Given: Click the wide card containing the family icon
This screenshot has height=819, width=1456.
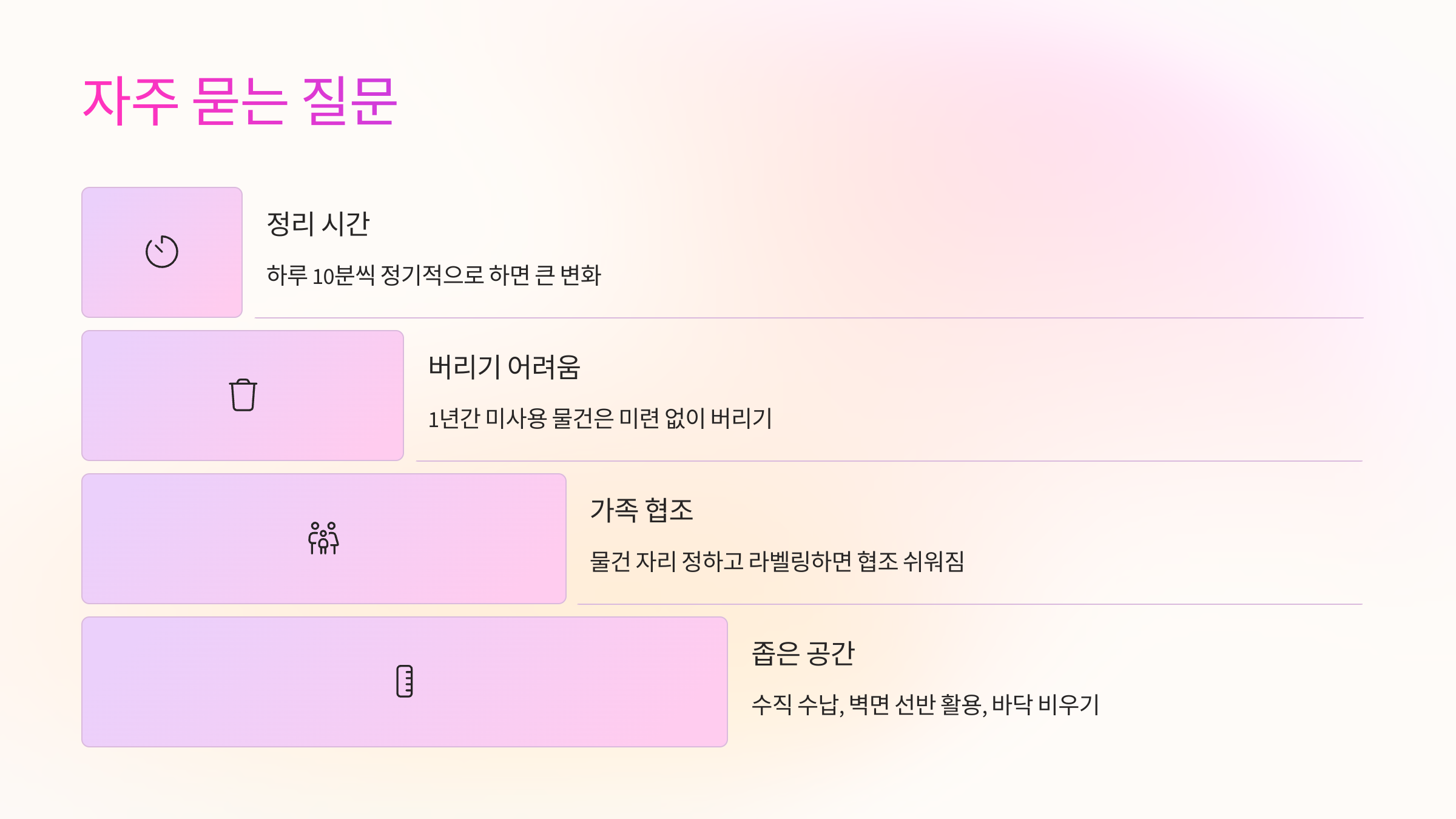Looking at the screenshot, I should click(324, 539).
